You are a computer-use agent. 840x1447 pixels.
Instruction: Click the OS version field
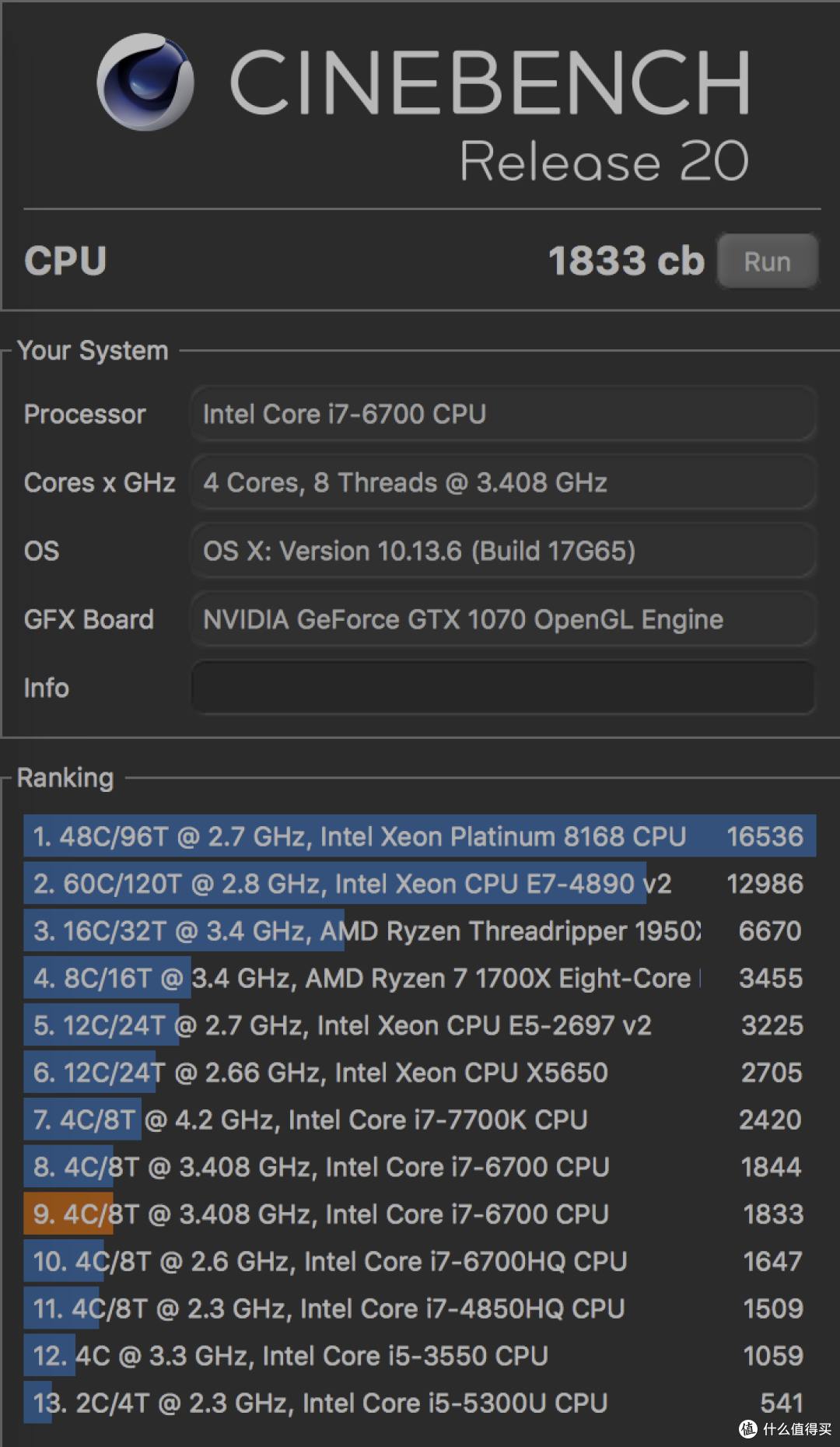point(503,551)
